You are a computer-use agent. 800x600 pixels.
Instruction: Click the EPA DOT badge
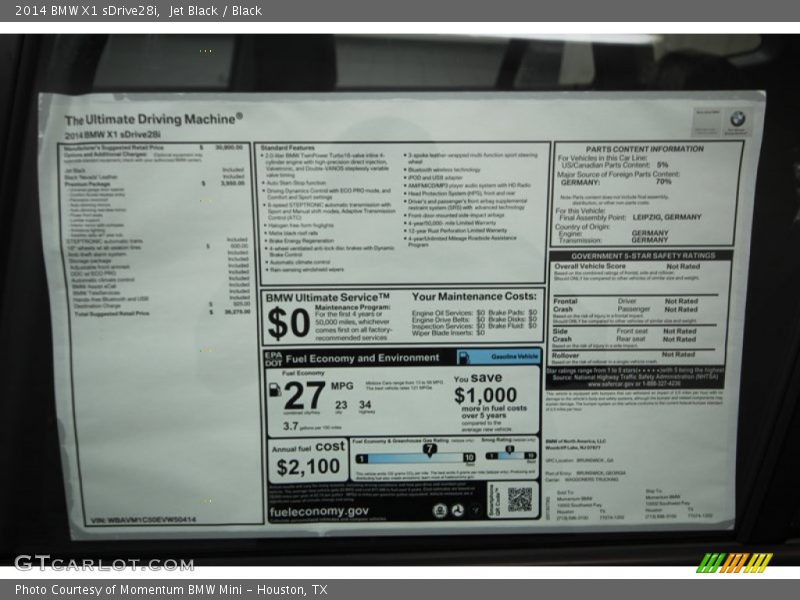273,359
